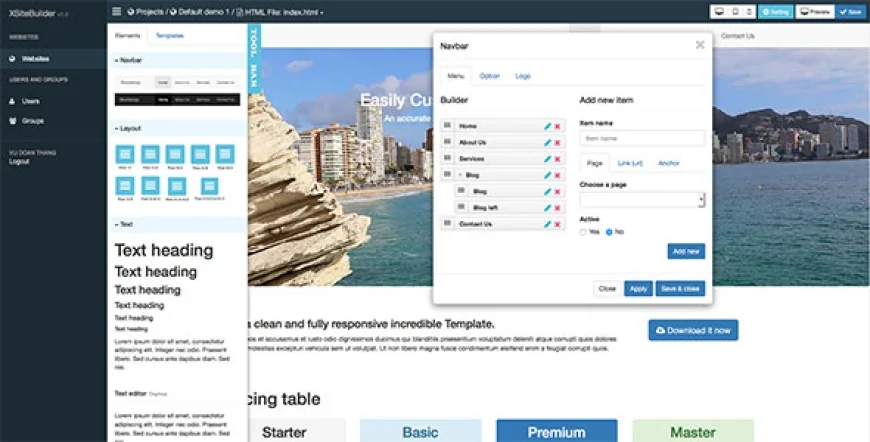Click the Logout link
The width and height of the screenshot is (870, 442).
pos(19,161)
